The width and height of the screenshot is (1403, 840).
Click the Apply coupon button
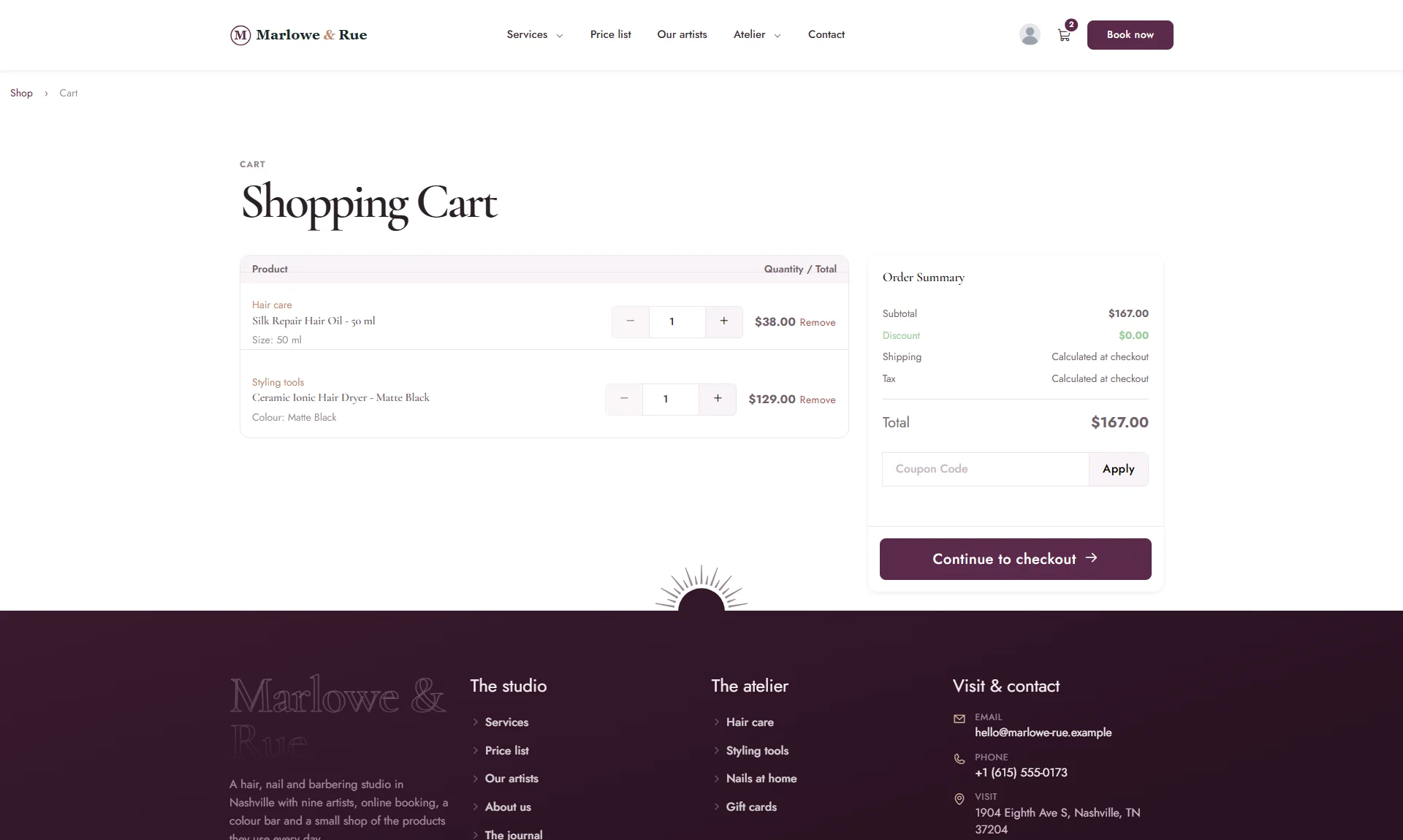(1118, 469)
